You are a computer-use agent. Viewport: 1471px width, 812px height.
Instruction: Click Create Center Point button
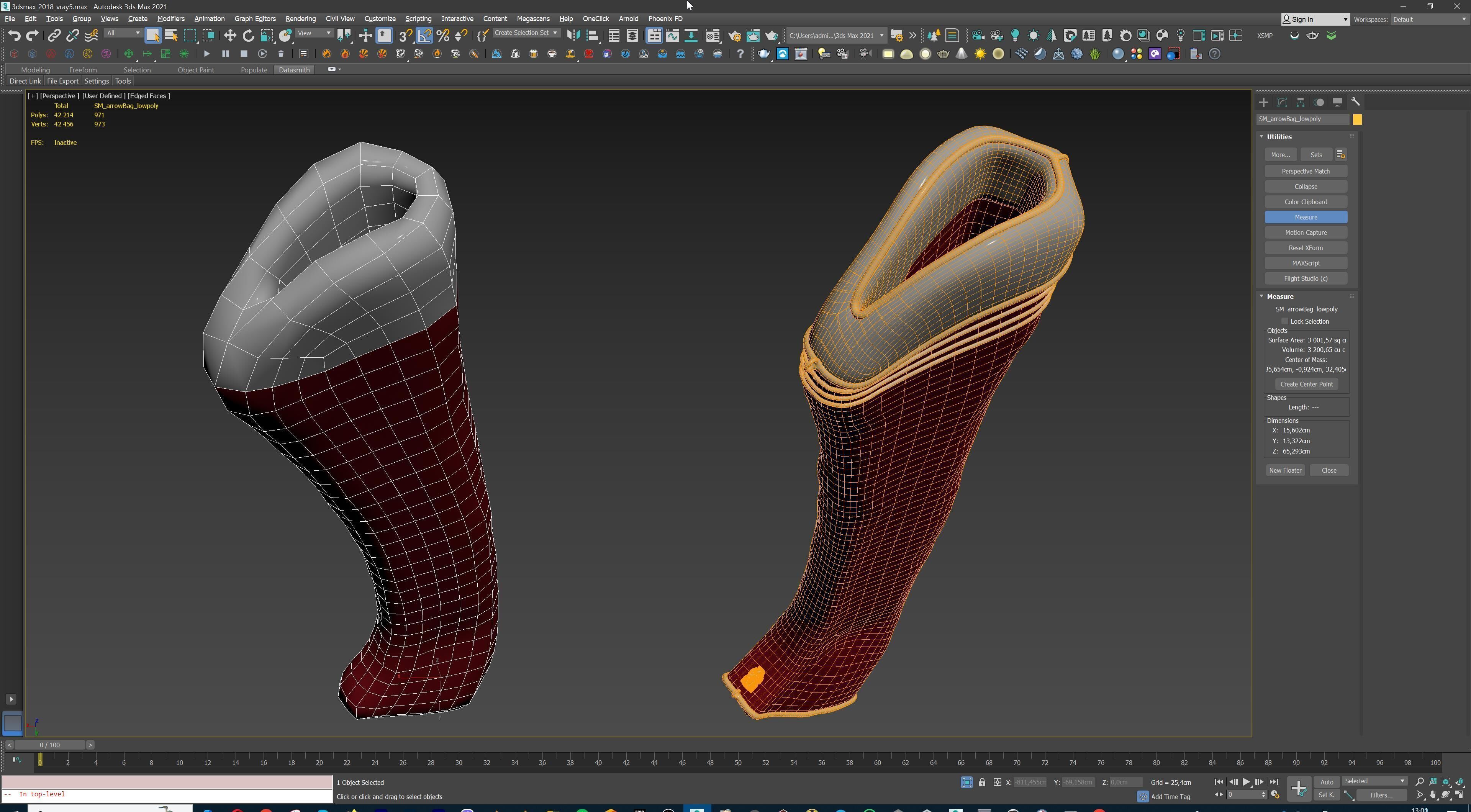coord(1306,384)
